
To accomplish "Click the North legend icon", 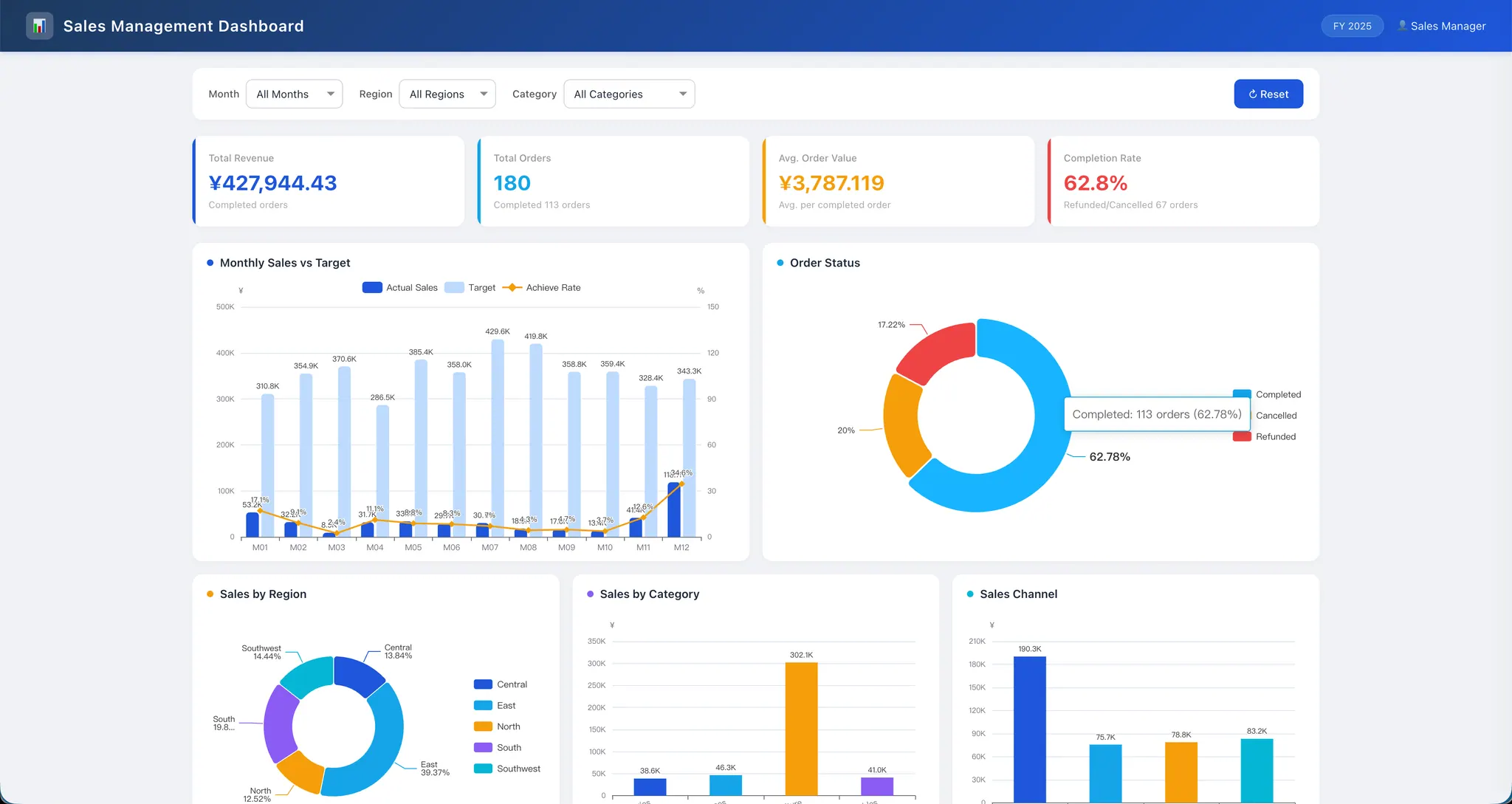I will pyautogui.click(x=483, y=726).
